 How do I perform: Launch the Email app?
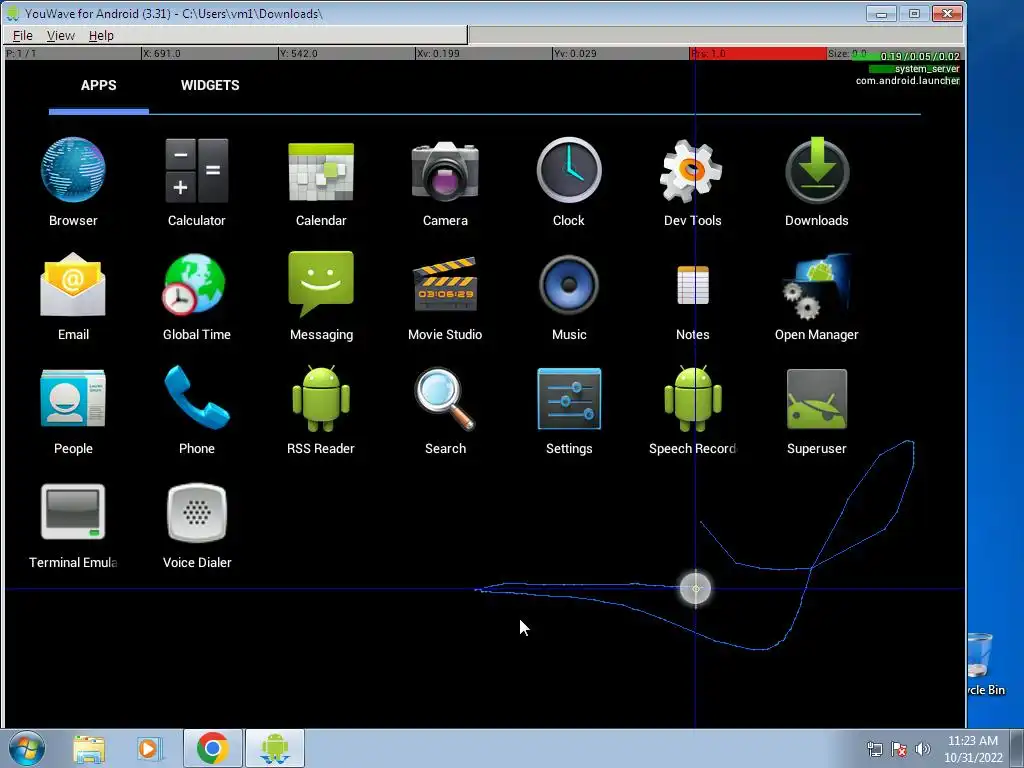(x=73, y=296)
